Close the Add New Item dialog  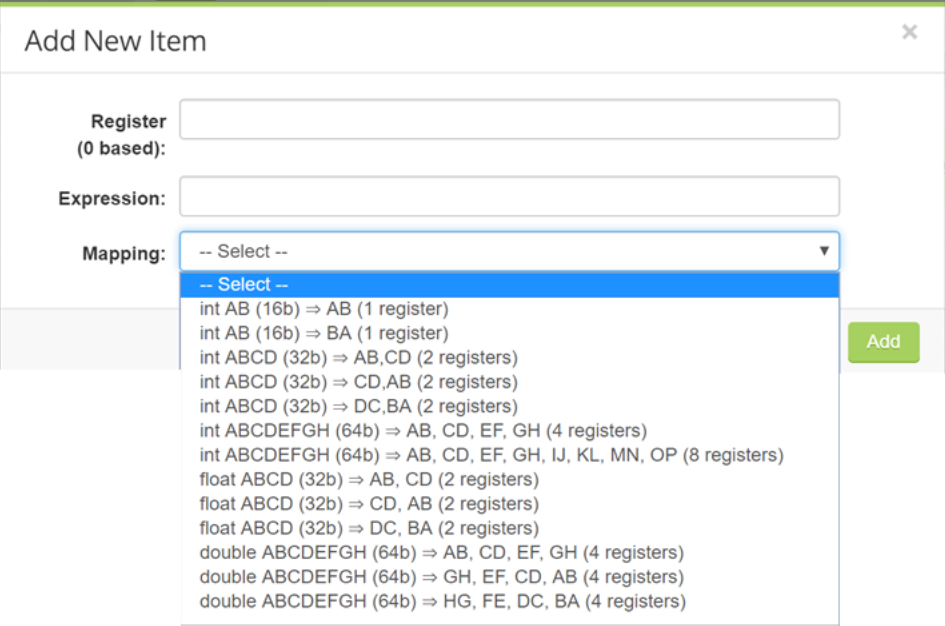[x=909, y=32]
